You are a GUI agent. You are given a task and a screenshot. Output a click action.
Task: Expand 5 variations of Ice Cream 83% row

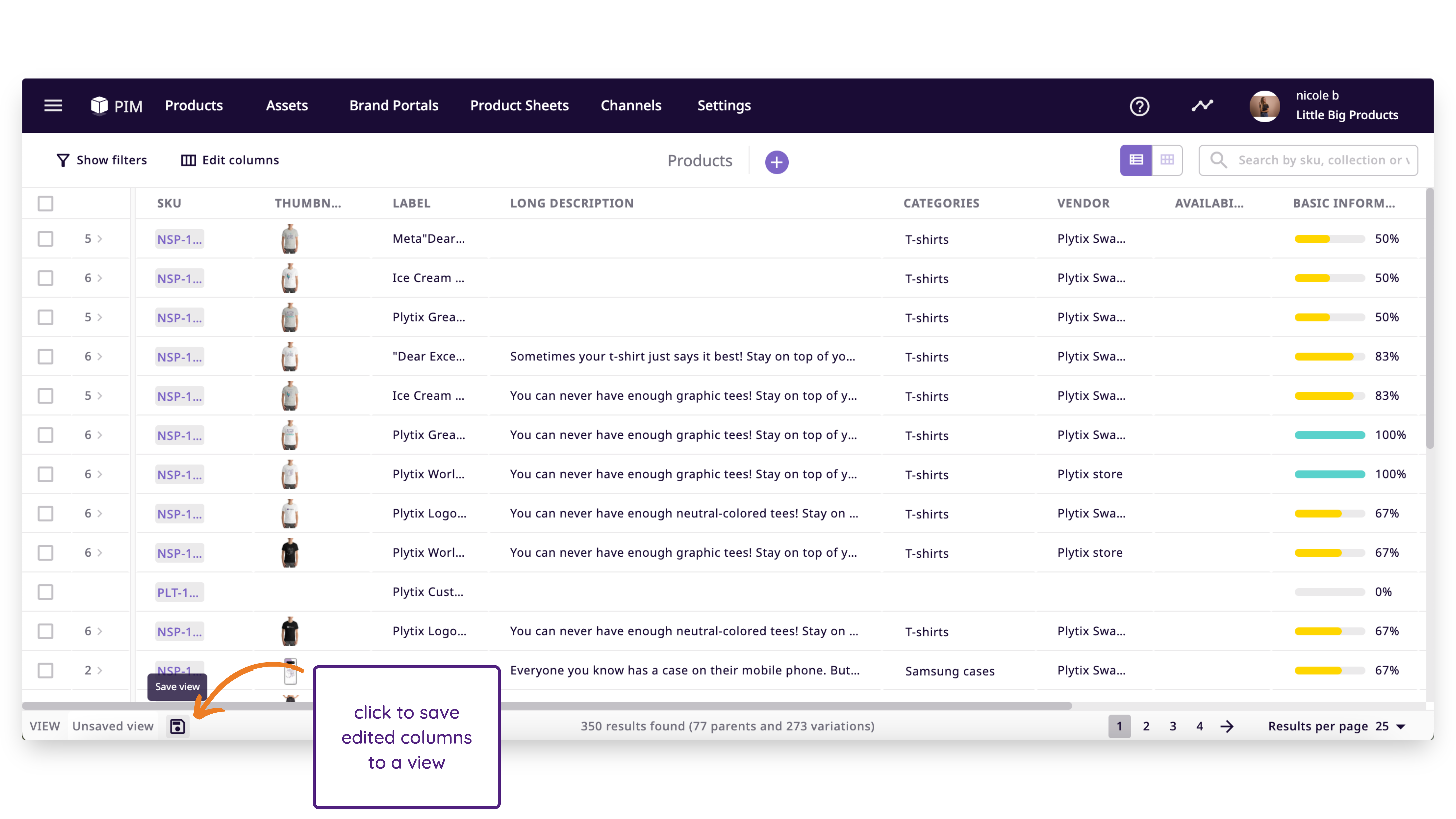[93, 396]
